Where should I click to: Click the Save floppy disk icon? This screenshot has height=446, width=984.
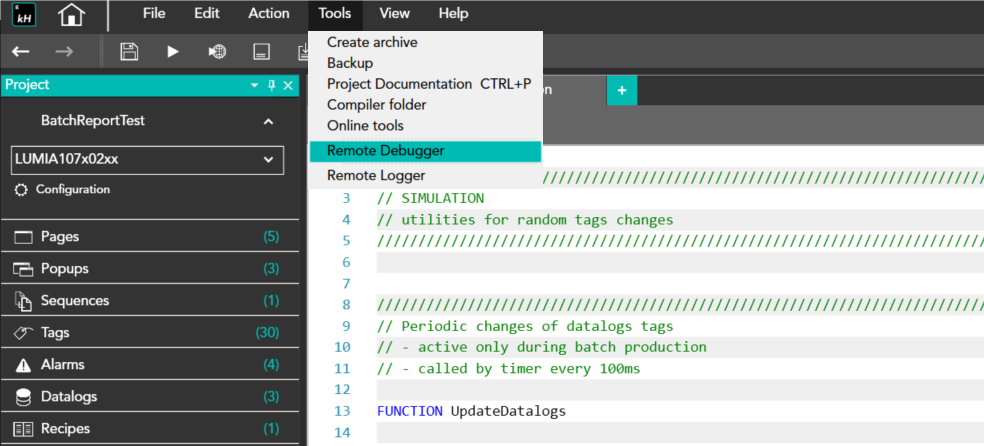point(129,51)
